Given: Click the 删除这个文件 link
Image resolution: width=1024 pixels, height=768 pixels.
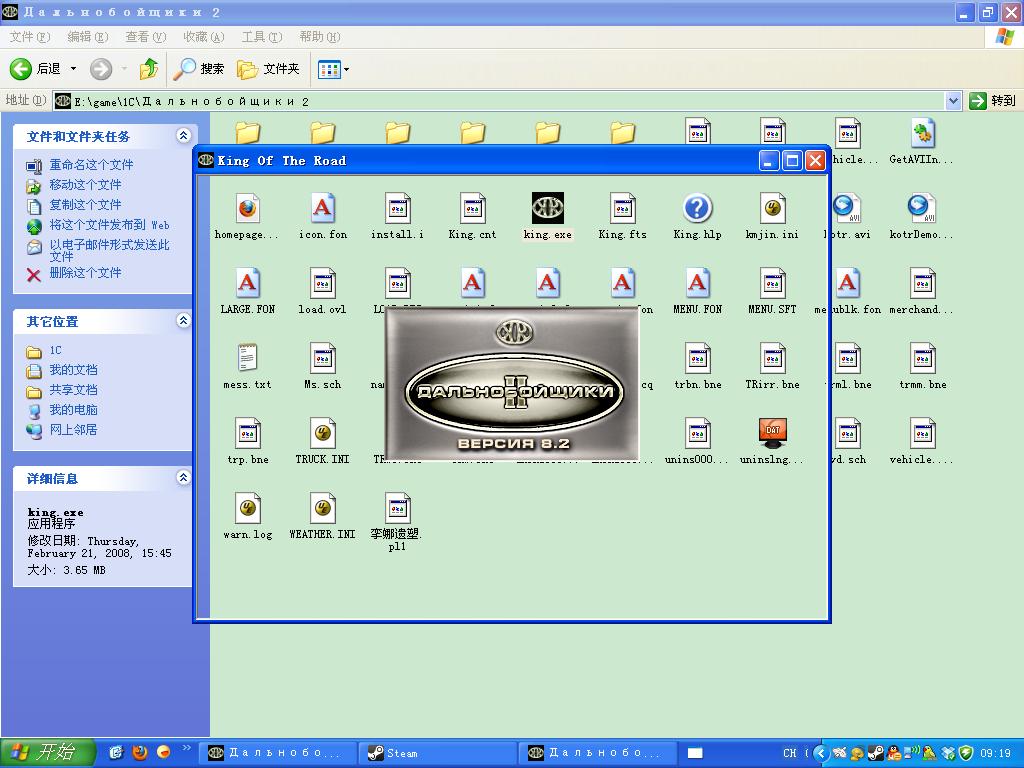Looking at the screenshot, I should 85,273.
